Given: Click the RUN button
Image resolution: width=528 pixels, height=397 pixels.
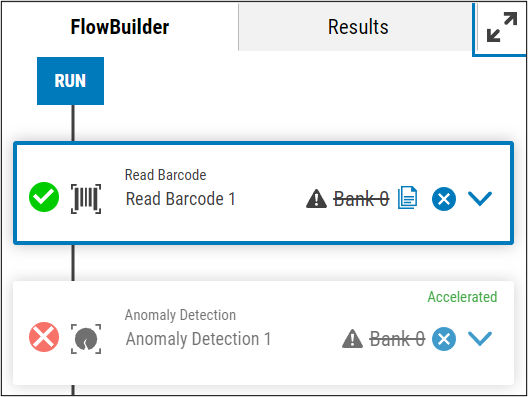Looking at the screenshot, I should [x=70, y=81].
